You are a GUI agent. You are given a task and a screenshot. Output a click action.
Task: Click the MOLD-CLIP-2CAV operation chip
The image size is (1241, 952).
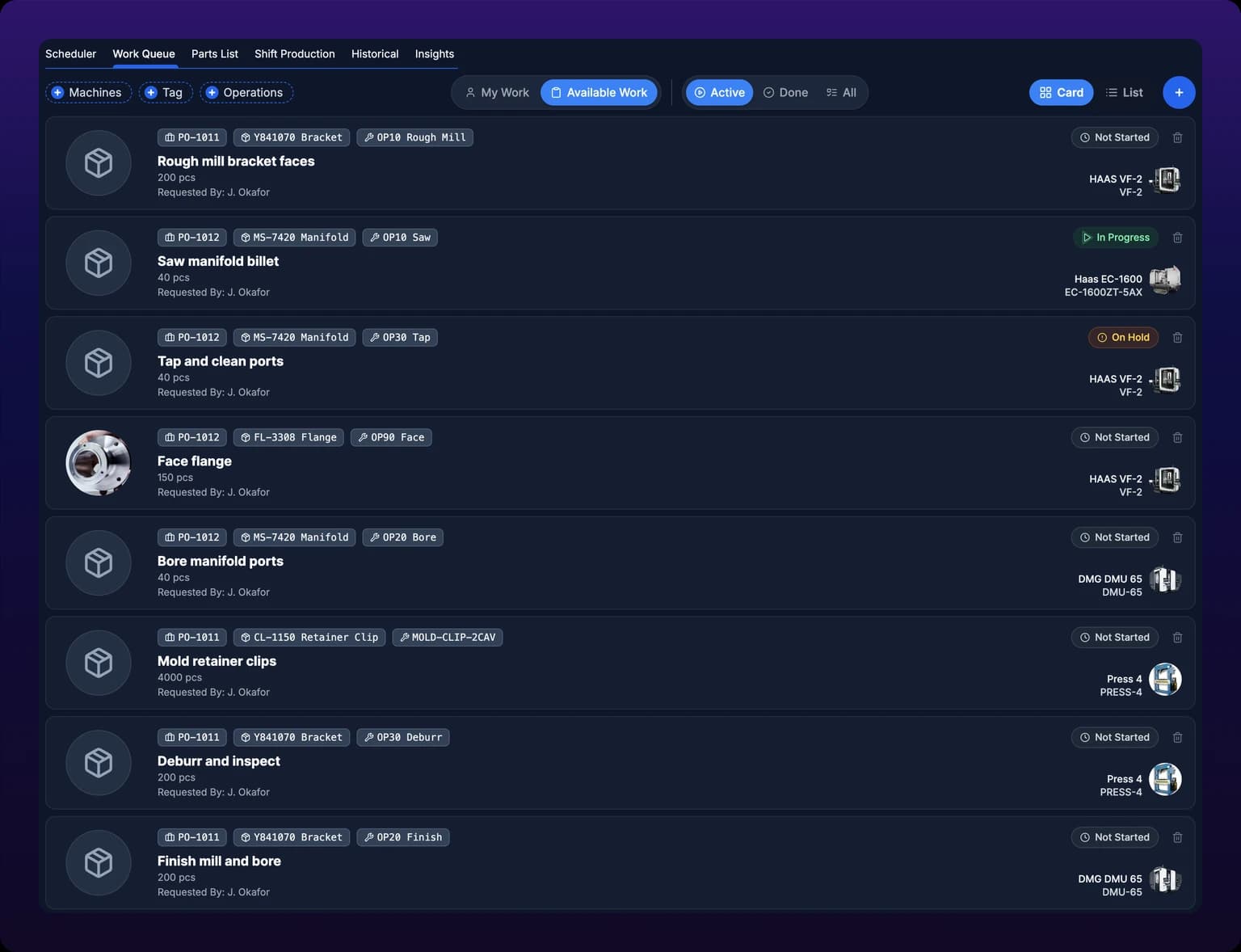pyautogui.click(x=448, y=638)
